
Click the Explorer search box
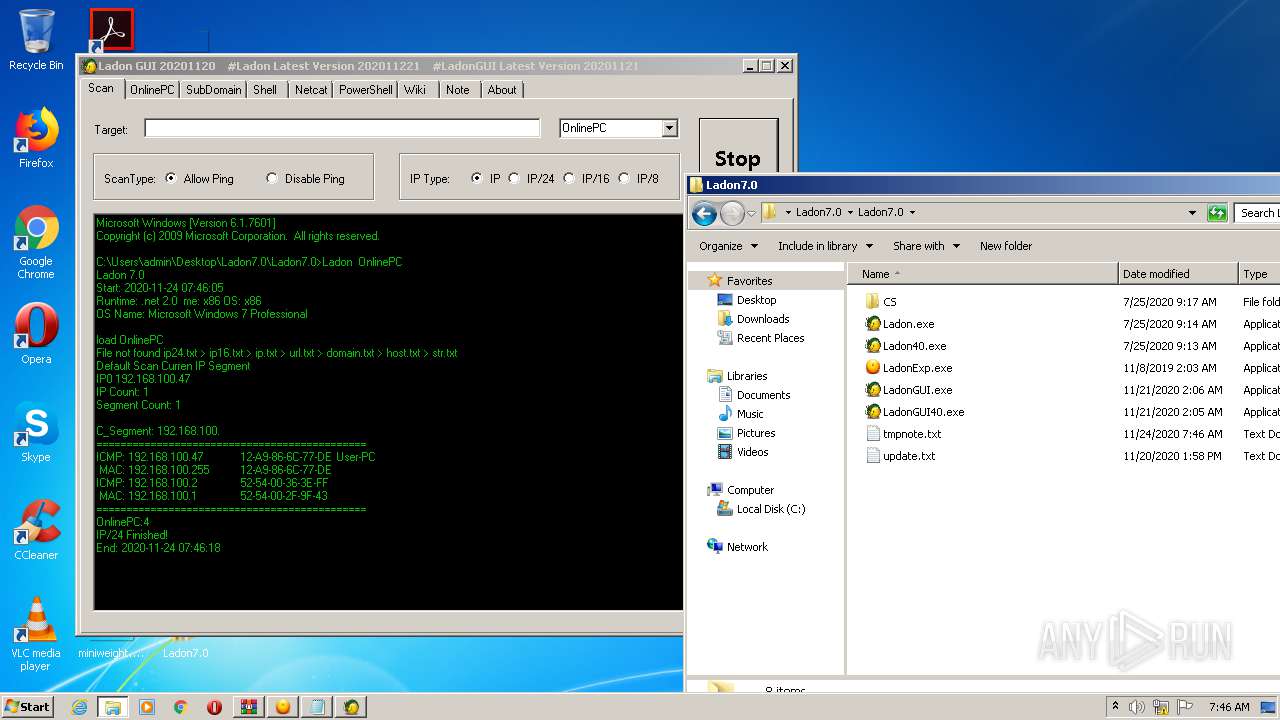point(1257,212)
